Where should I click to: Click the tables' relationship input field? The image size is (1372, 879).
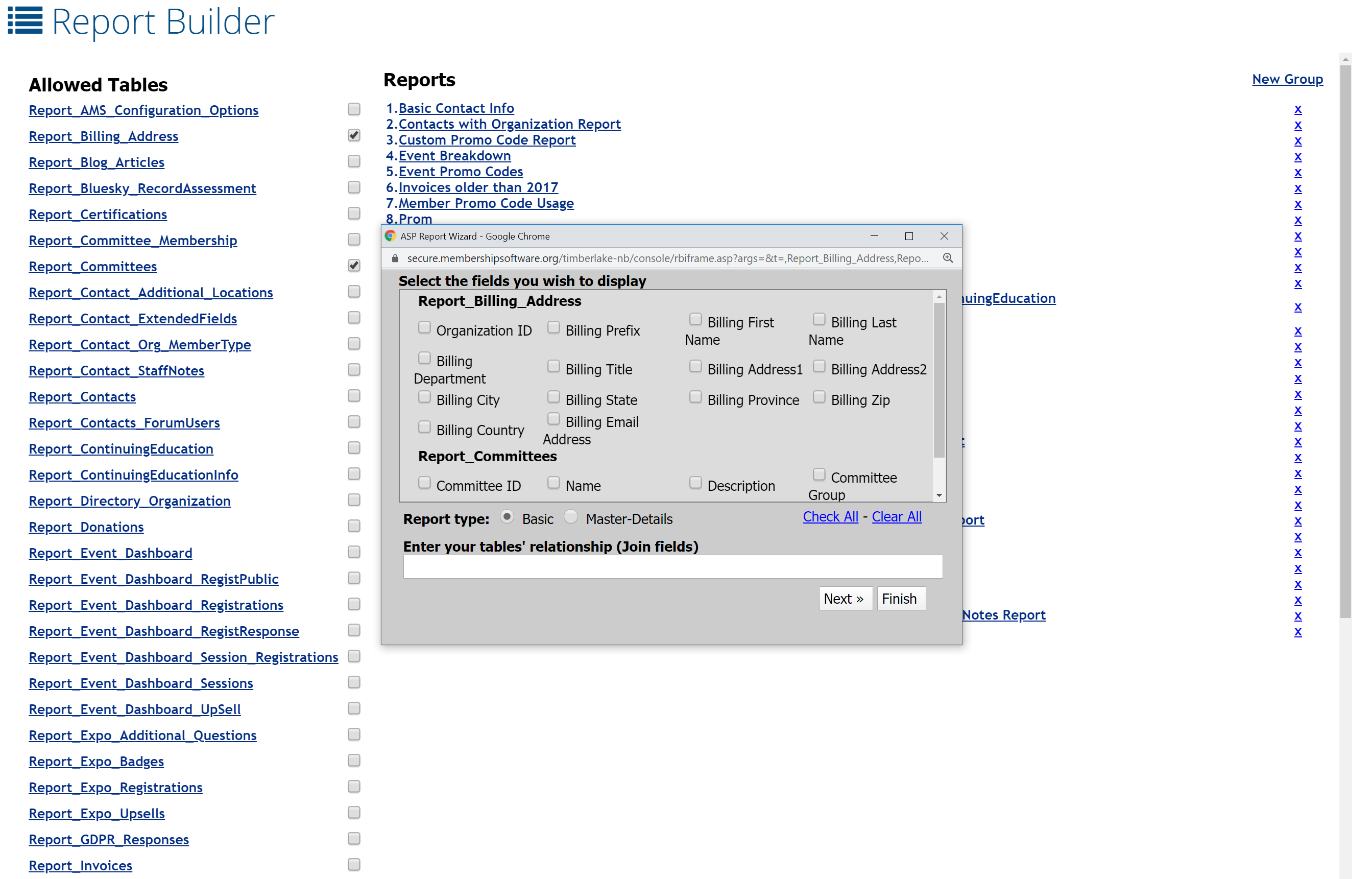[x=672, y=565]
